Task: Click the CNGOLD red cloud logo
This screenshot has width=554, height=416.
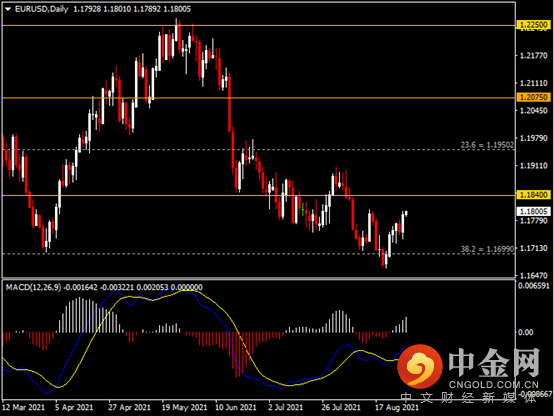Action: point(420,366)
